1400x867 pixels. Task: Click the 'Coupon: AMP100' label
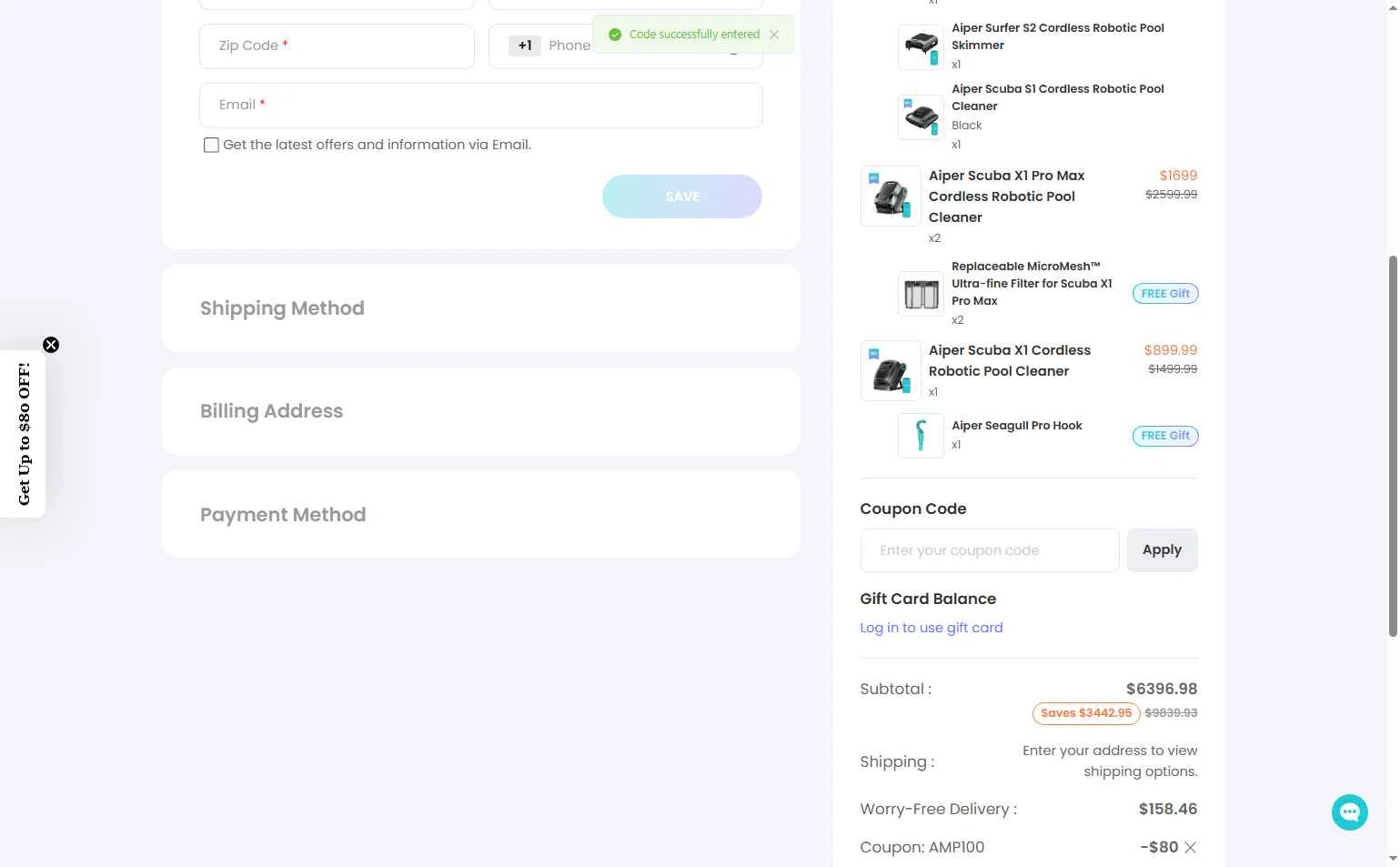pos(922,848)
